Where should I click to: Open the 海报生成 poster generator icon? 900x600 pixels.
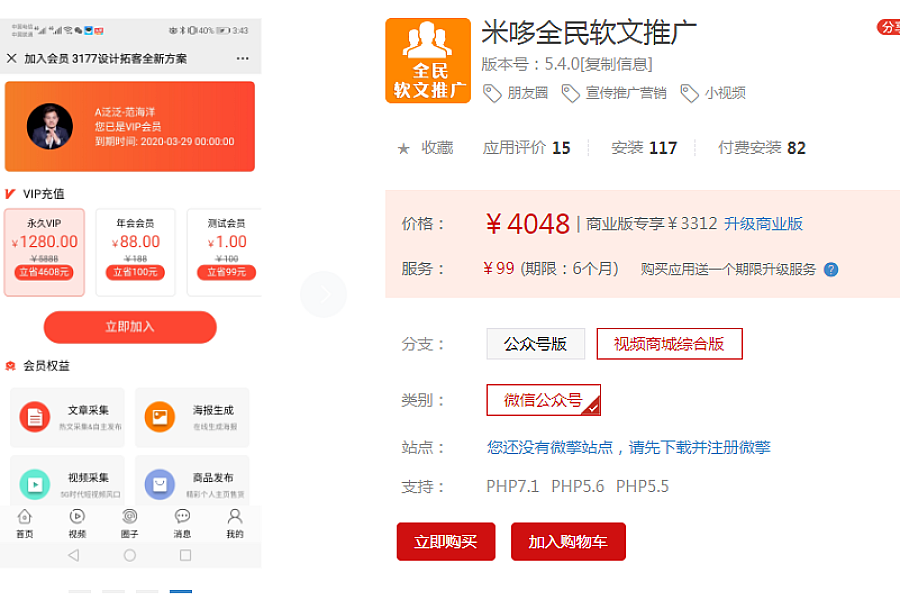click(x=160, y=417)
